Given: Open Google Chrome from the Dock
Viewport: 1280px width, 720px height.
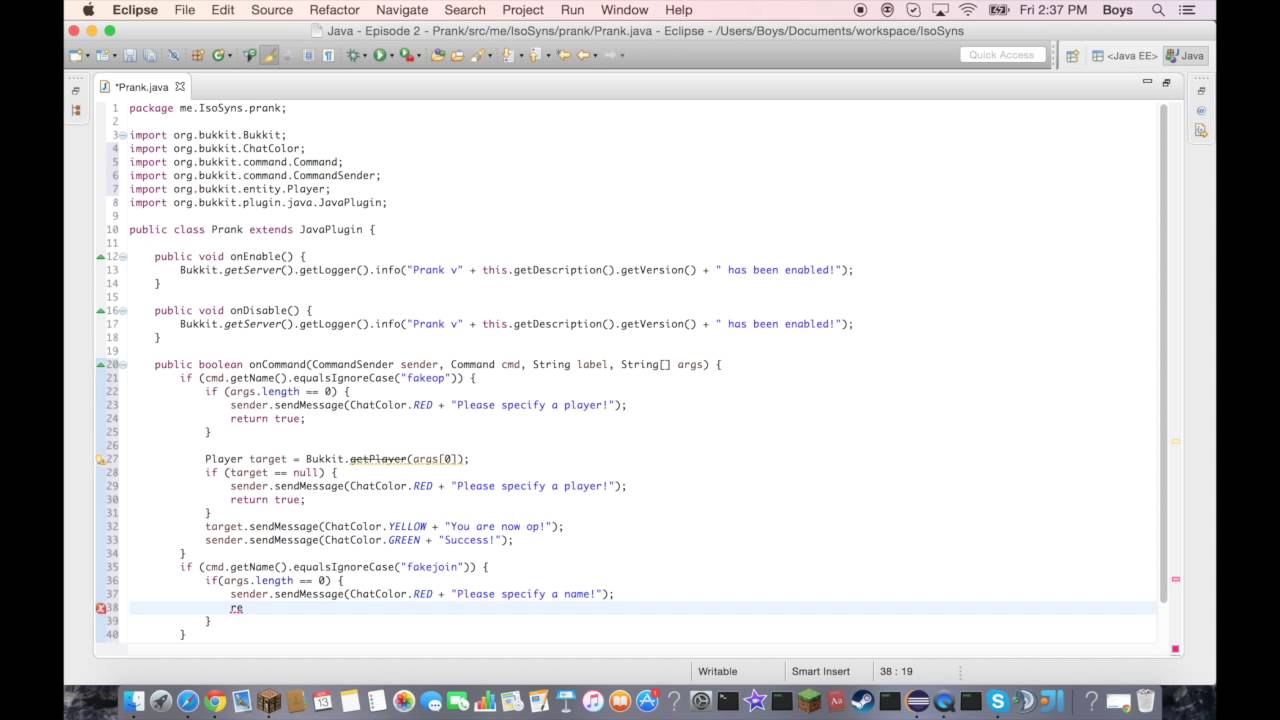Looking at the screenshot, I should pyautogui.click(x=215, y=702).
